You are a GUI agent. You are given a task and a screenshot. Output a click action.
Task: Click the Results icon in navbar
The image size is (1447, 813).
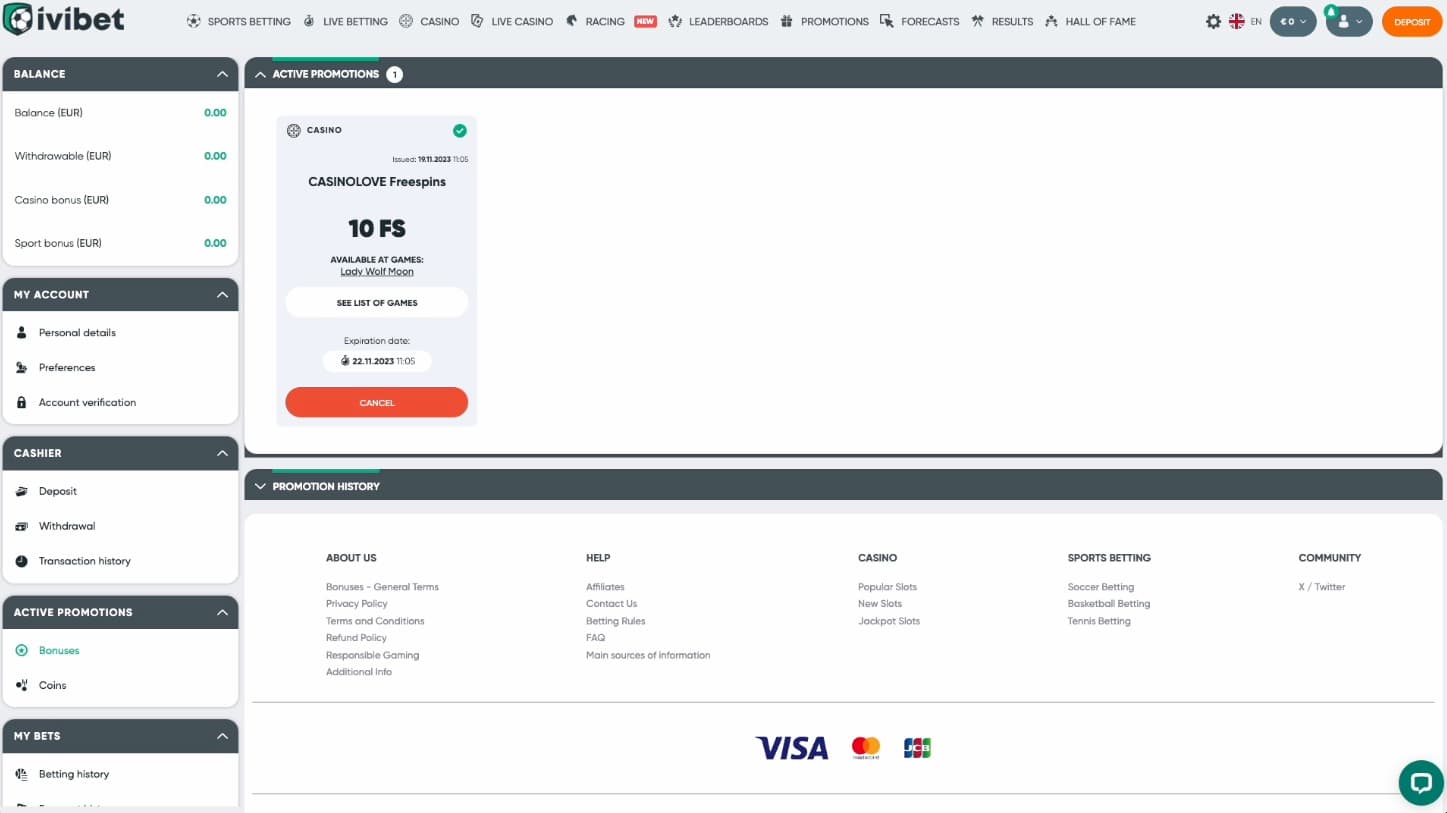[x=978, y=21]
